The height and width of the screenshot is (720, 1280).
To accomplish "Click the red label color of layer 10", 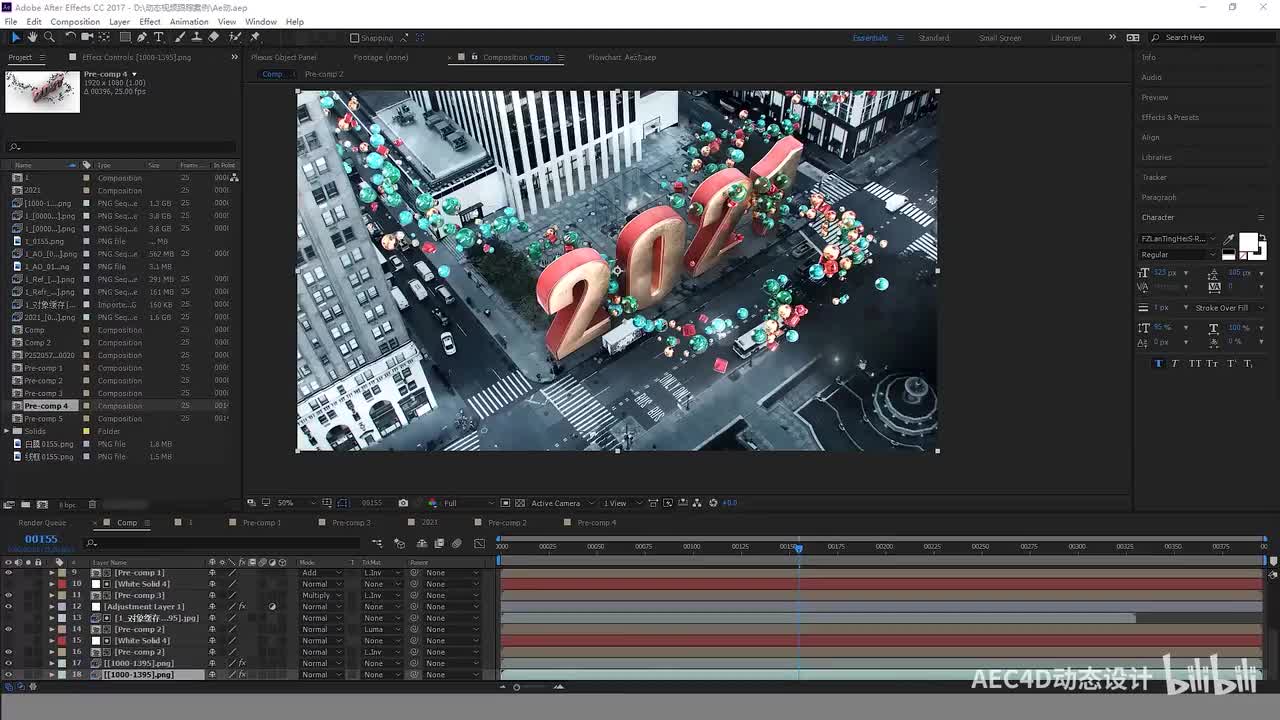I will tap(61, 584).
